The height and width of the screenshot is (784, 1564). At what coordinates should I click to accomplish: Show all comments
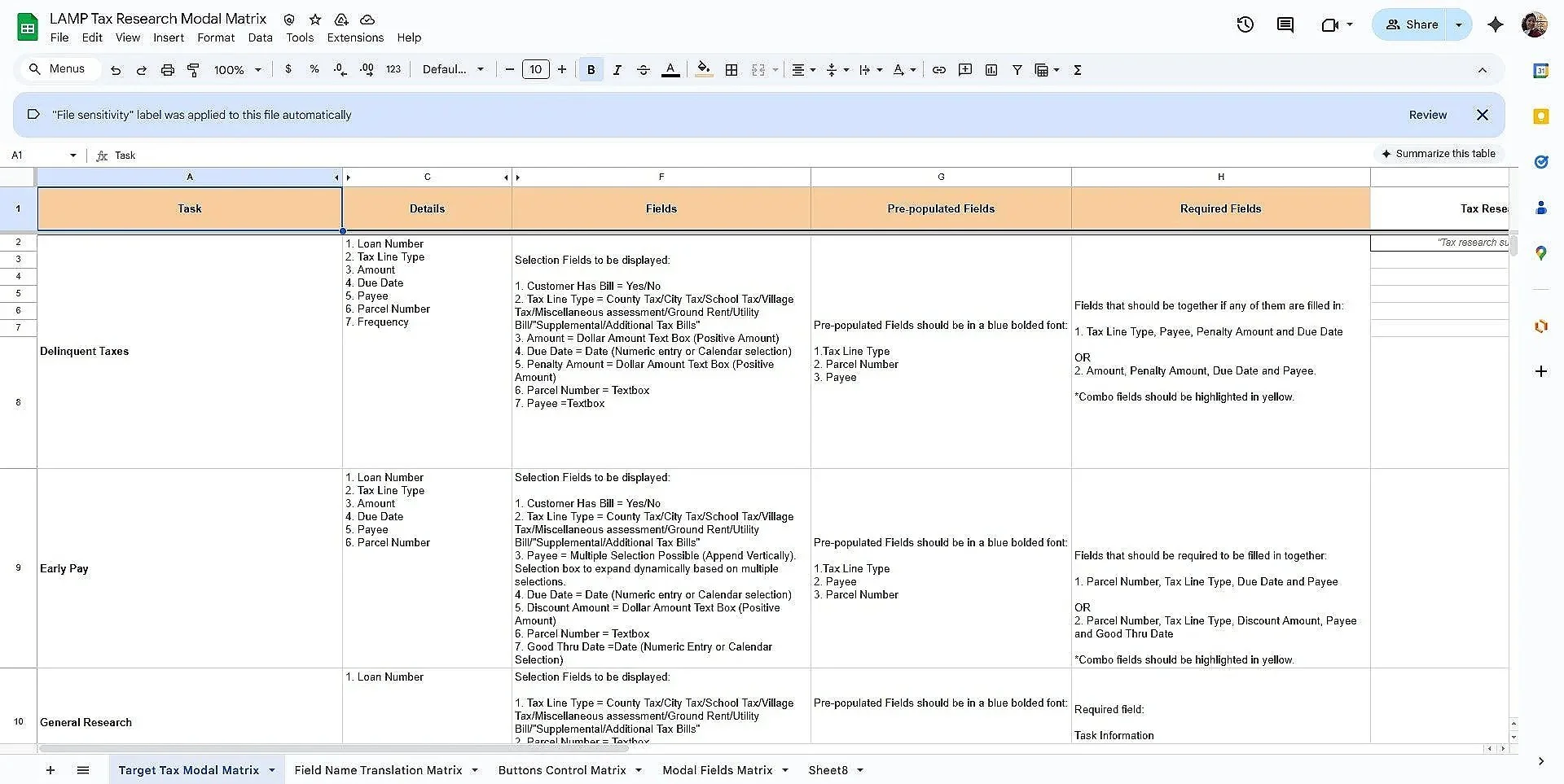[x=1285, y=24]
